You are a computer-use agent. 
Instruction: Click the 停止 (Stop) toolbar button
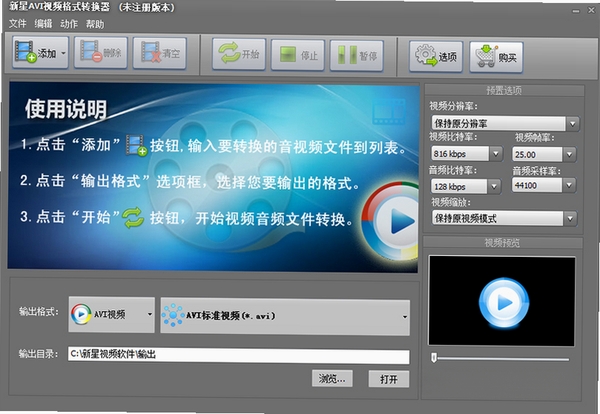tap(298, 55)
